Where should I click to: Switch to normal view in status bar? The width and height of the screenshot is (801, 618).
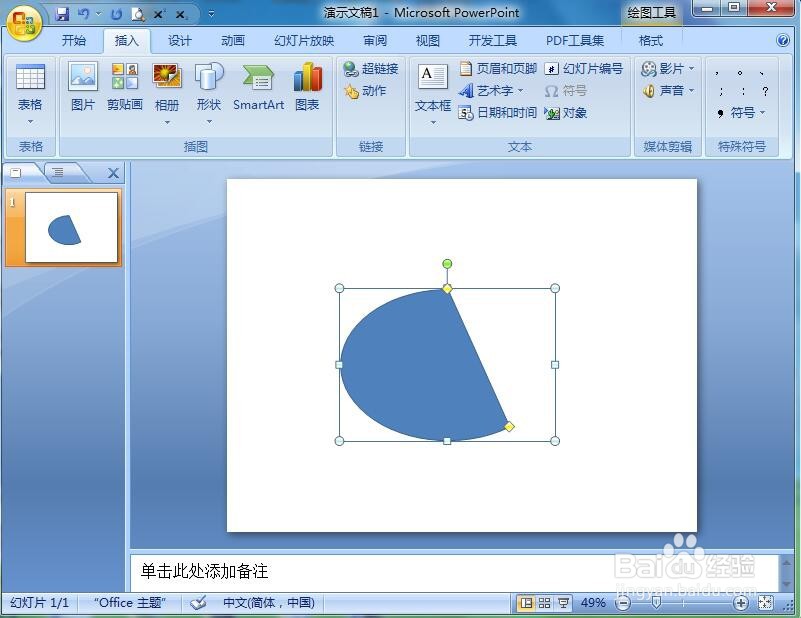click(526, 603)
